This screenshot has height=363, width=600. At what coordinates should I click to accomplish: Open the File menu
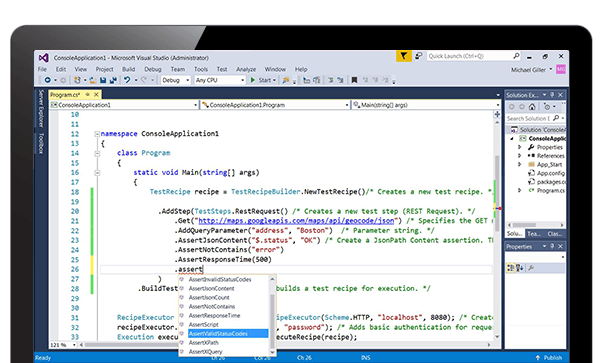[x=42, y=69]
